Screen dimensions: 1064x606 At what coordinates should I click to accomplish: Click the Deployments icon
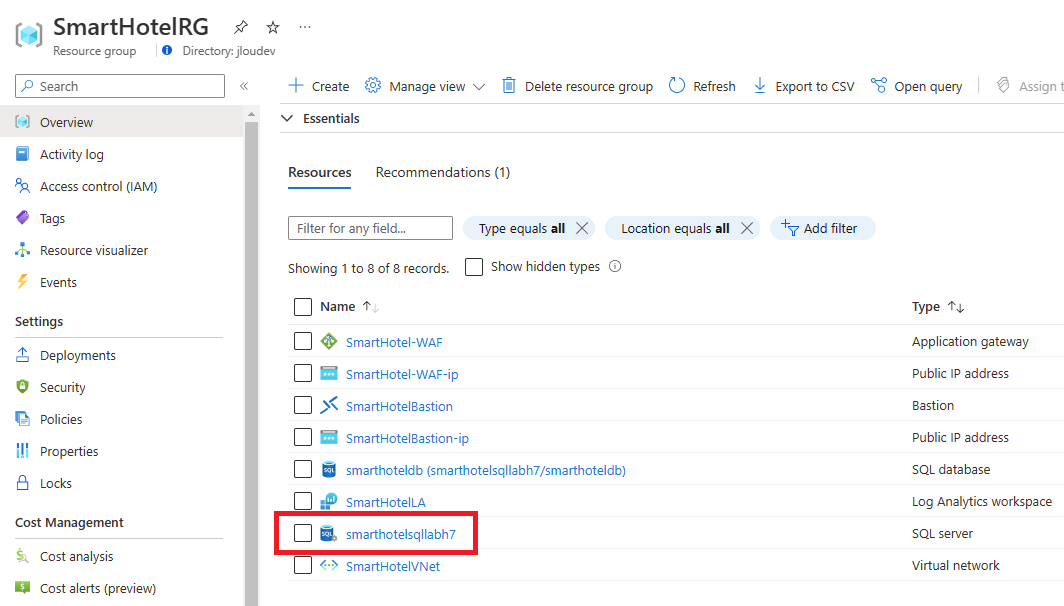point(22,355)
